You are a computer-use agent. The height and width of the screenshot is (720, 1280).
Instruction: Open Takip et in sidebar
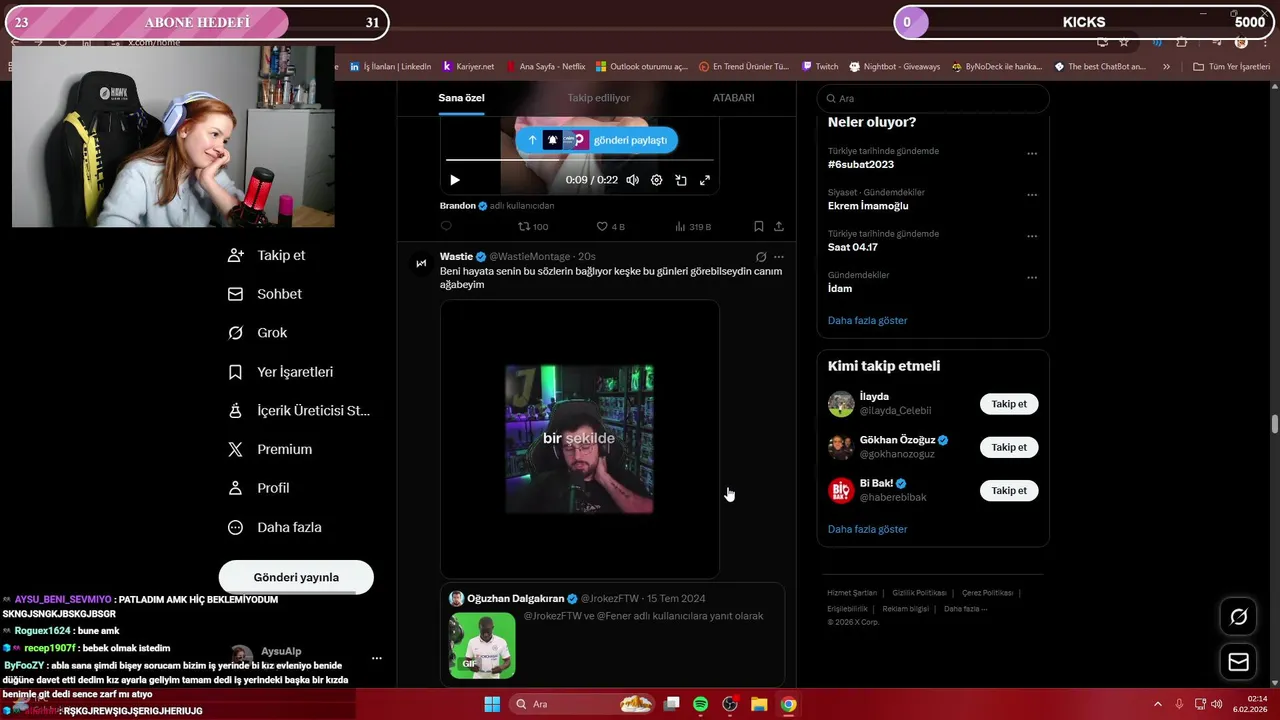point(267,255)
